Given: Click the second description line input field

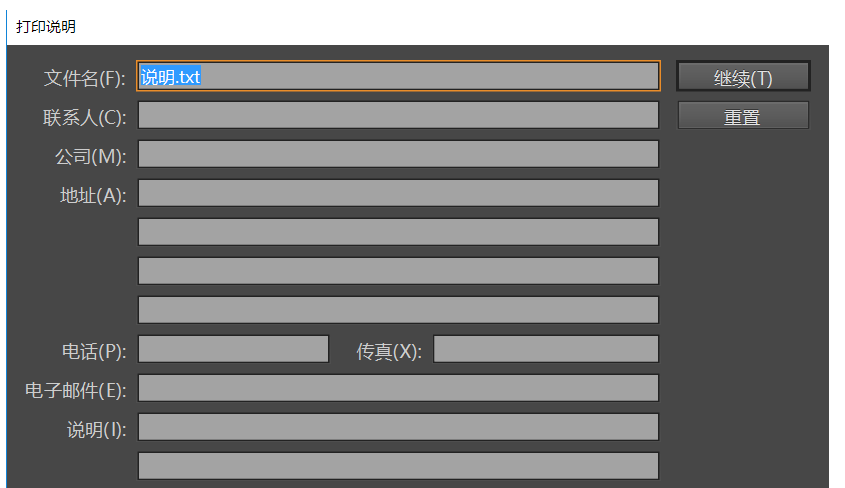Looking at the screenshot, I should 398,466.
